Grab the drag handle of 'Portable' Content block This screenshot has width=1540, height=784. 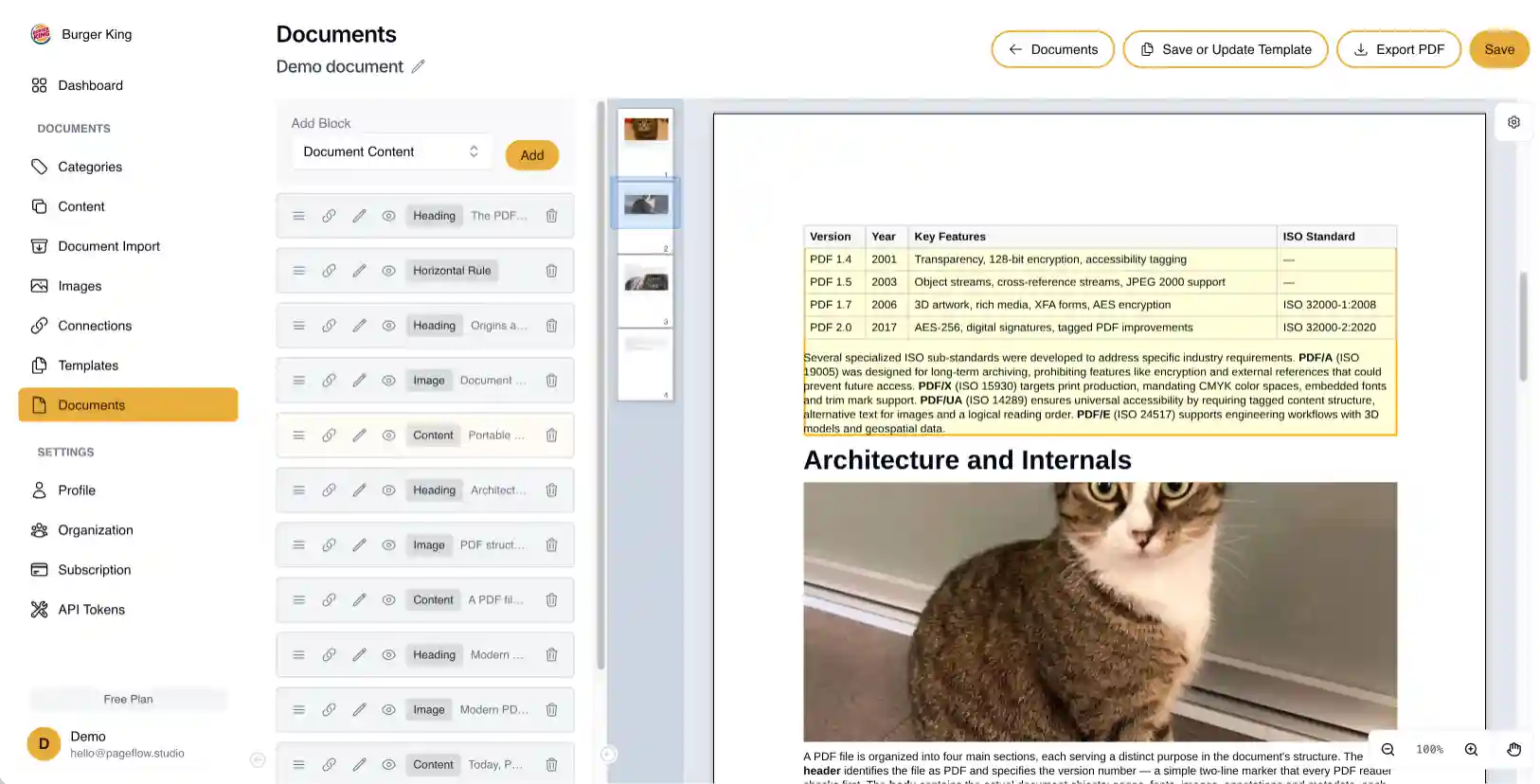(x=298, y=436)
